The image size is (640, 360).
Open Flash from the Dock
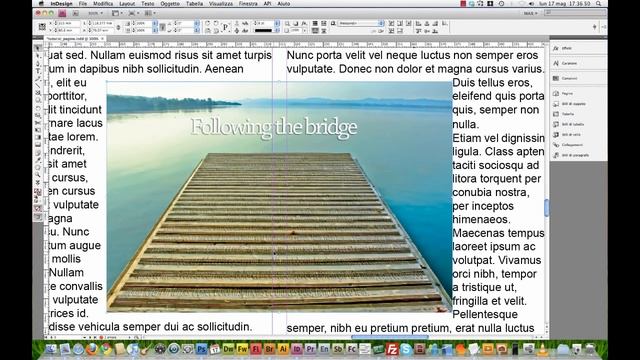pos(256,349)
